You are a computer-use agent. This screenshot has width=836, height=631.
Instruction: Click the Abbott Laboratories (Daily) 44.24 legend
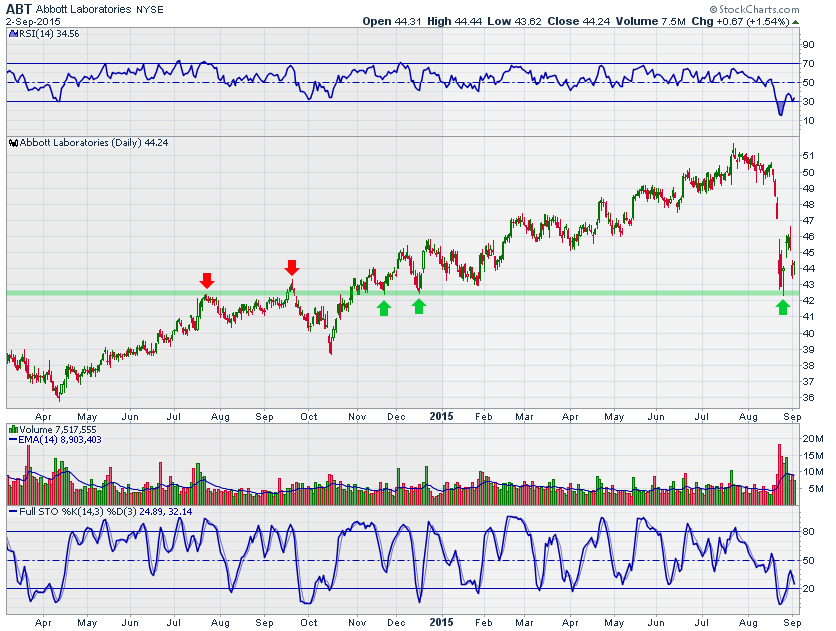(x=94, y=143)
